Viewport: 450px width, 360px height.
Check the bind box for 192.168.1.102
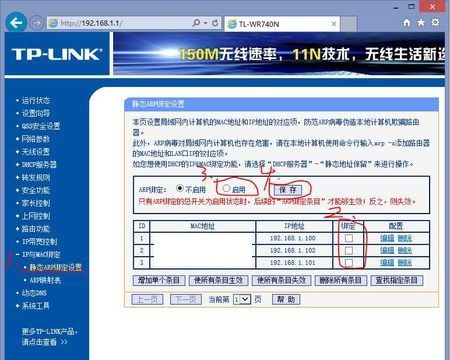coord(349,250)
